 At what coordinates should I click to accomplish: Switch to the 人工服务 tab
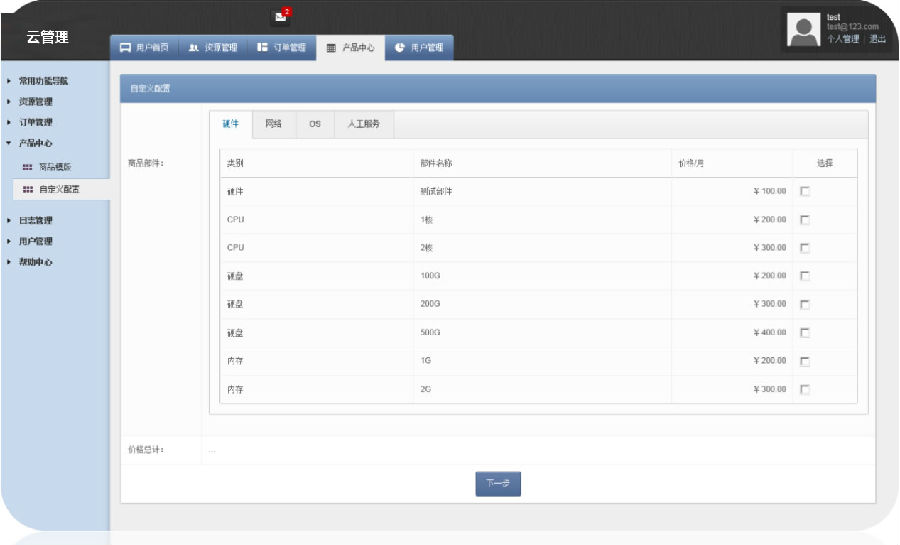(363, 124)
